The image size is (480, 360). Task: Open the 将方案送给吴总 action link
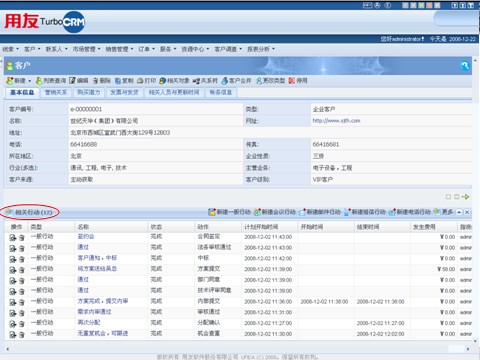pos(97,269)
